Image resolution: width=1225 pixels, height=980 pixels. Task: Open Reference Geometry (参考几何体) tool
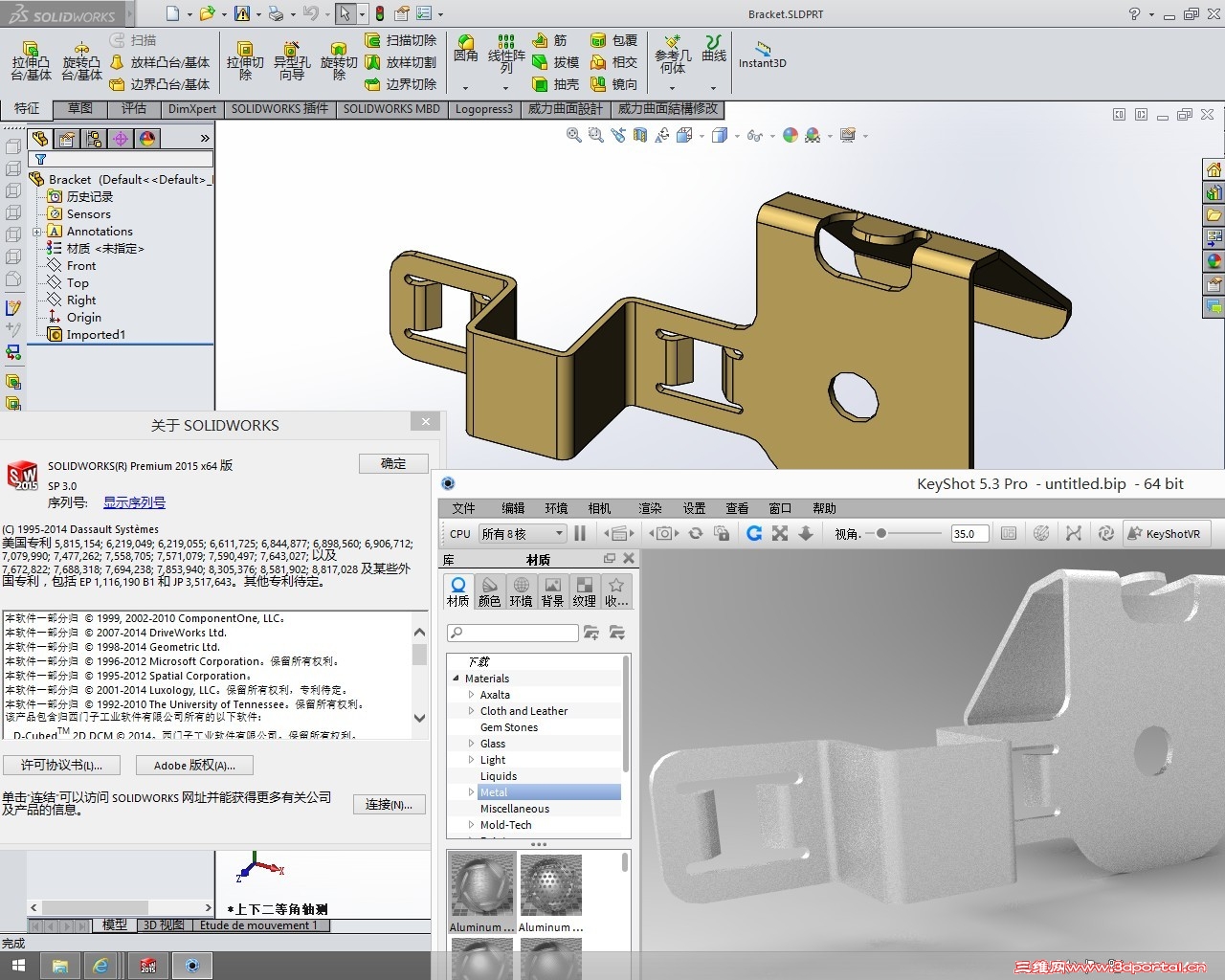click(673, 55)
